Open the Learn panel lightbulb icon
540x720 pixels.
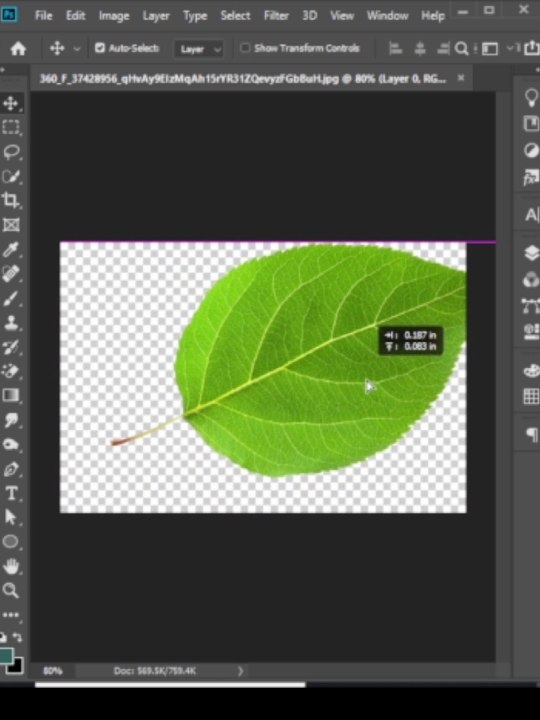(531, 98)
